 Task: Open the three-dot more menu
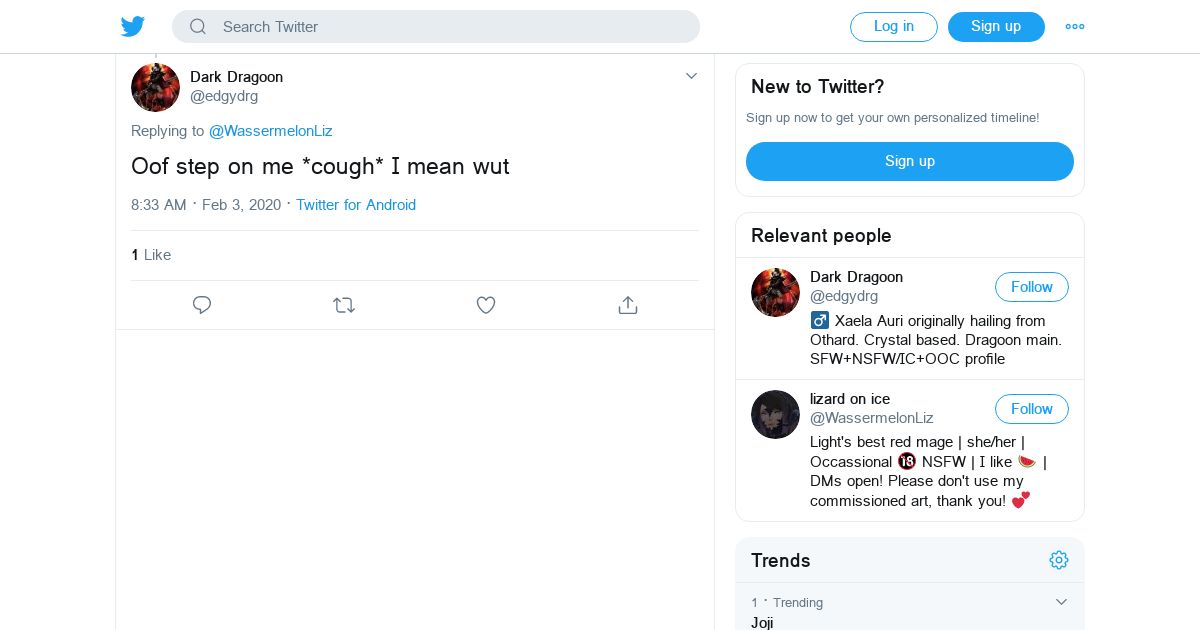tap(1075, 27)
